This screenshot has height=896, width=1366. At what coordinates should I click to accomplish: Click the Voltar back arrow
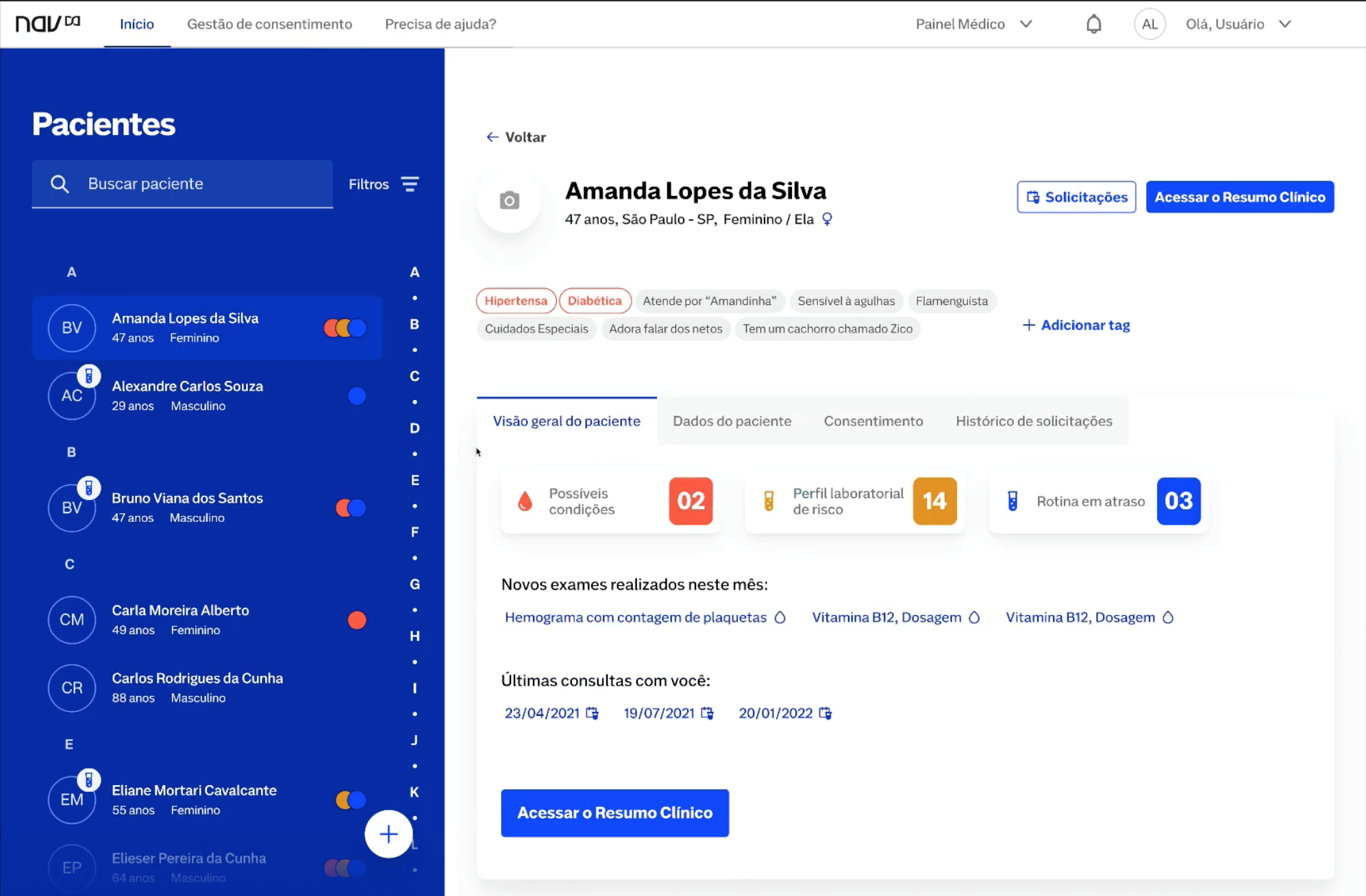(x=492, y=137)
